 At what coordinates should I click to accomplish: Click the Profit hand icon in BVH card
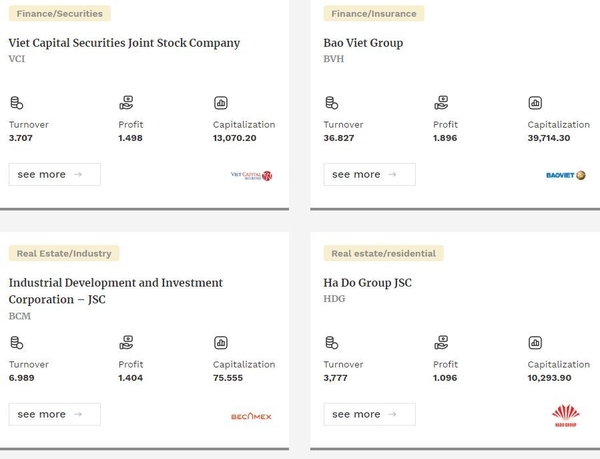click(x=441, y=103)
